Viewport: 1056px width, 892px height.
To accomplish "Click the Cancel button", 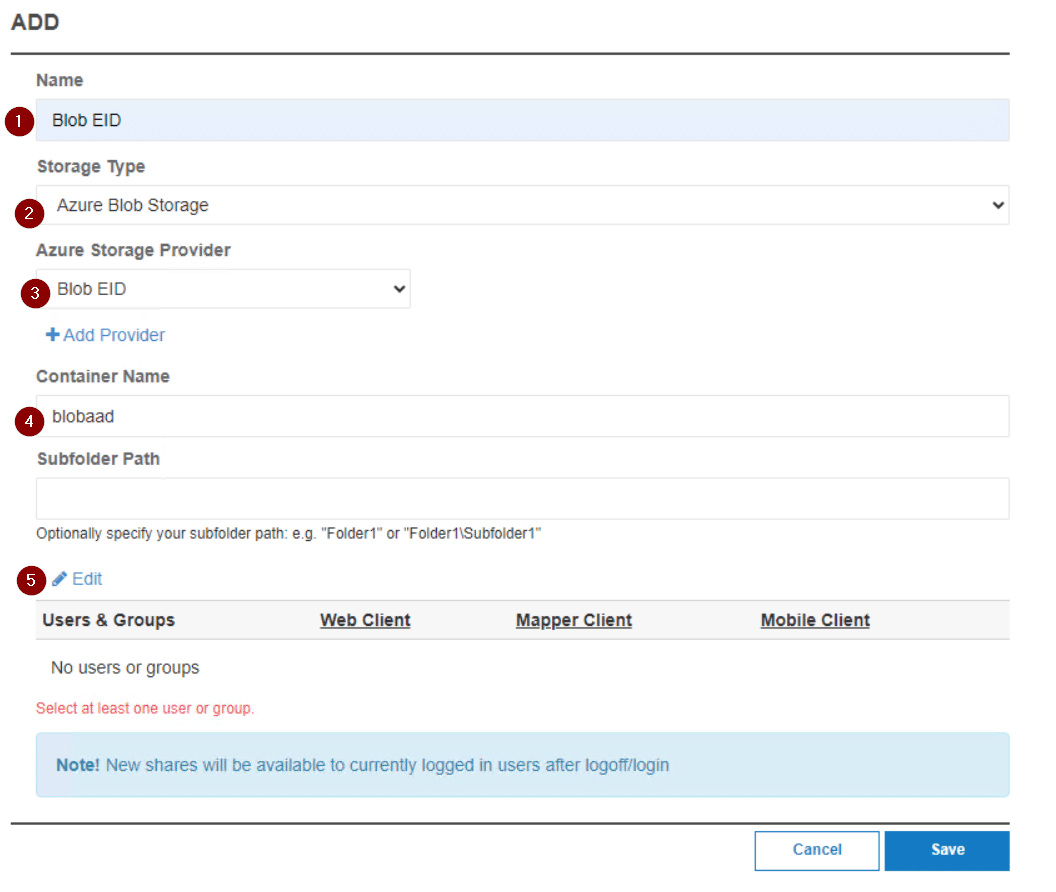I will pos(816,849).
